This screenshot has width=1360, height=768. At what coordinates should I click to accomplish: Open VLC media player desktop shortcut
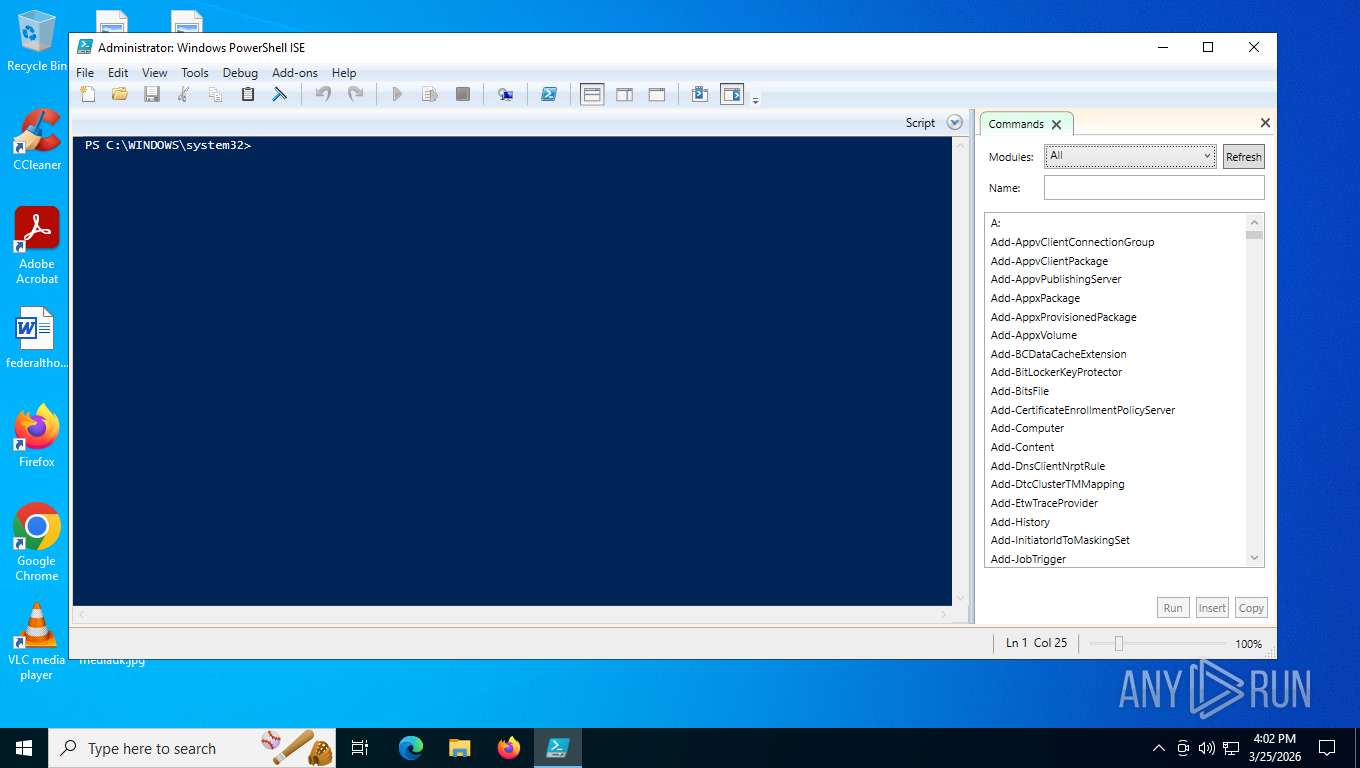(x=37, y=641)
